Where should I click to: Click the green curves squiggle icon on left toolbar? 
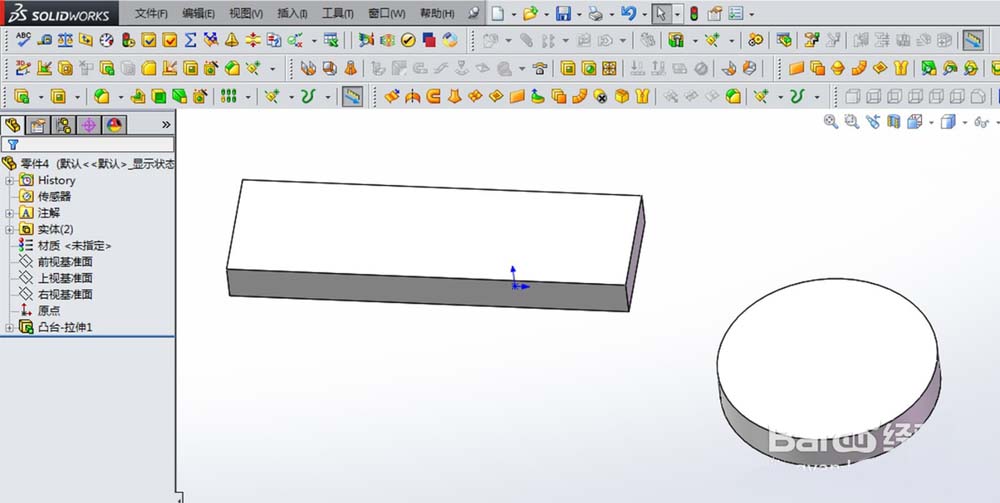[x=309, y=96]
